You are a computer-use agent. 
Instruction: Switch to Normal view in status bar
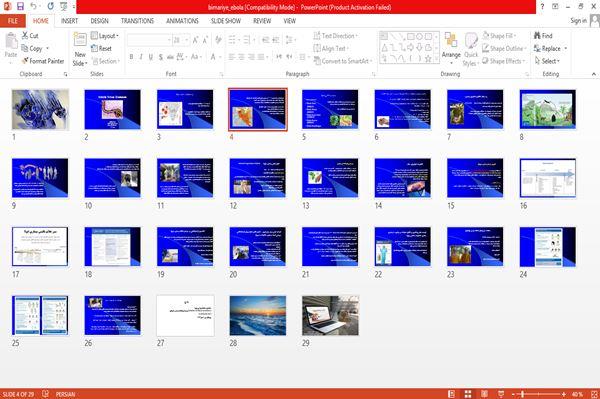[x=452, y=394]
